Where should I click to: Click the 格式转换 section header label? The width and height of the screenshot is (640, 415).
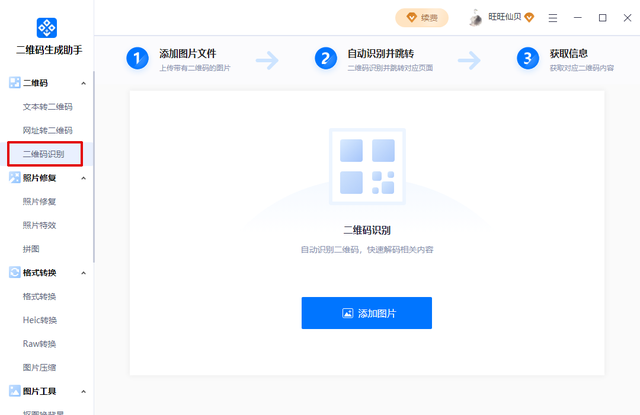(39, 272)
